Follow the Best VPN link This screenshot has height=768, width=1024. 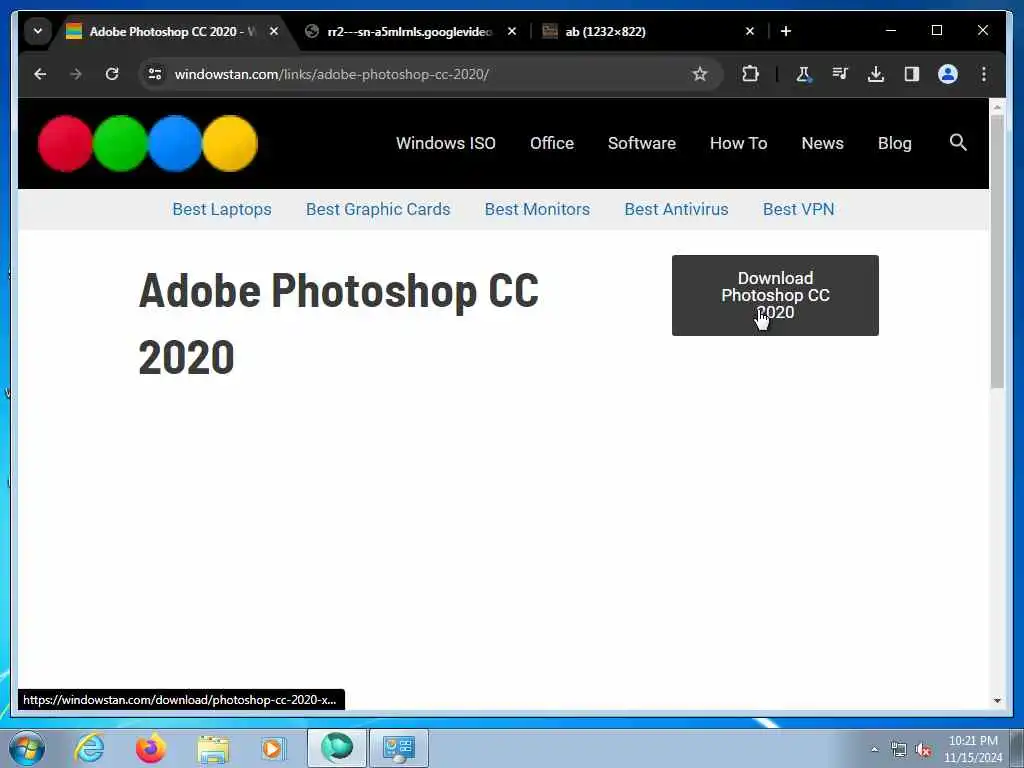(x=798, y=210)
